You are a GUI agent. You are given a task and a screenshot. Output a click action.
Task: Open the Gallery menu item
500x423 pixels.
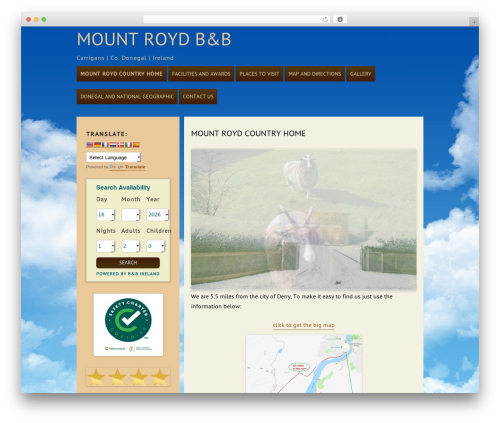pyautogui.click(x=361, y=74)
